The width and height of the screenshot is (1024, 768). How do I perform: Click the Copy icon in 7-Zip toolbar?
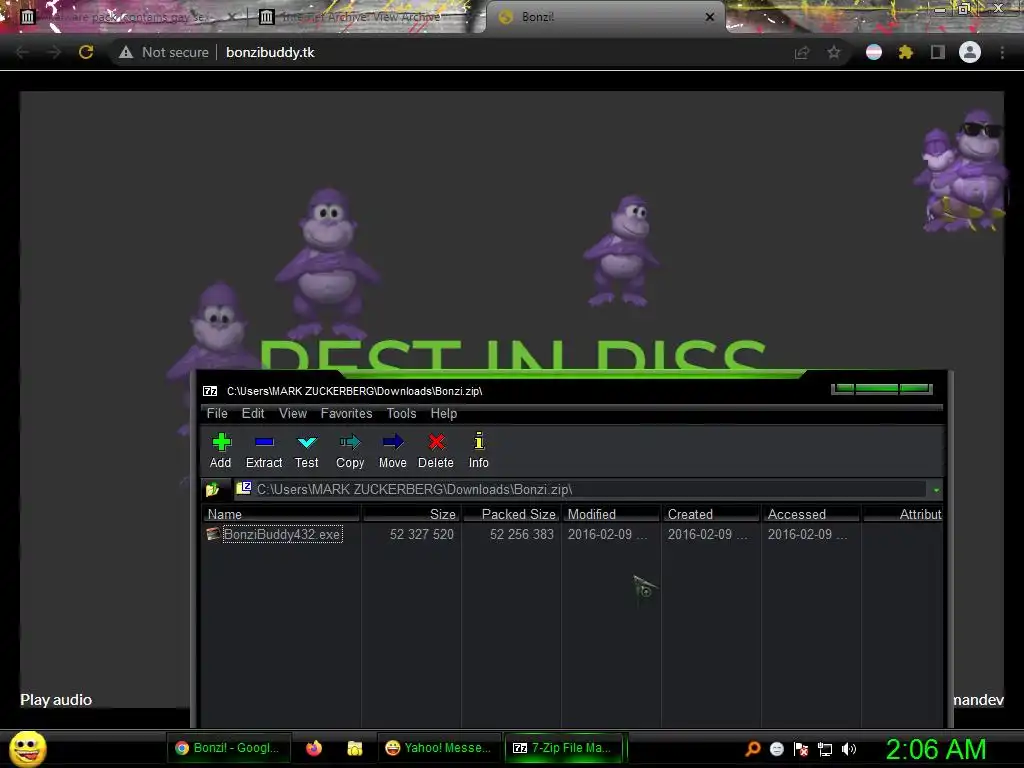(350, 450)
